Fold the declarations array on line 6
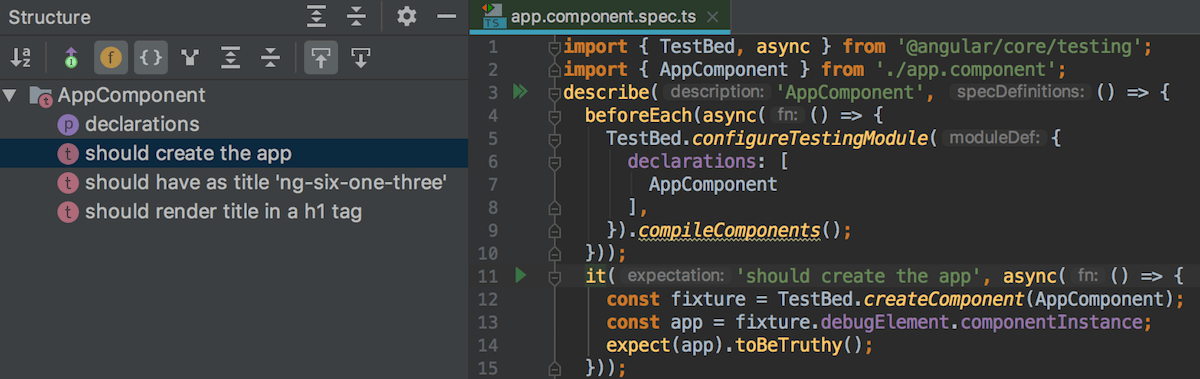 tap(554, 161)
